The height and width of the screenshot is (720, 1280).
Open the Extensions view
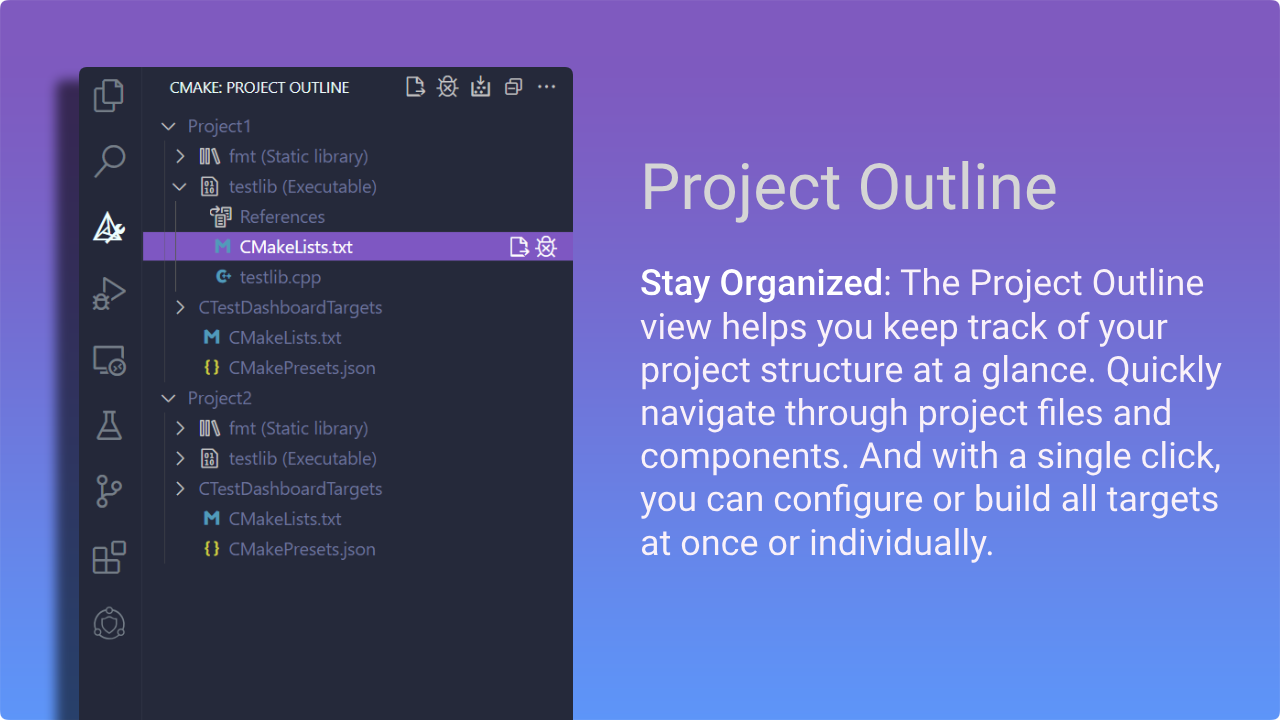(109, 557)
